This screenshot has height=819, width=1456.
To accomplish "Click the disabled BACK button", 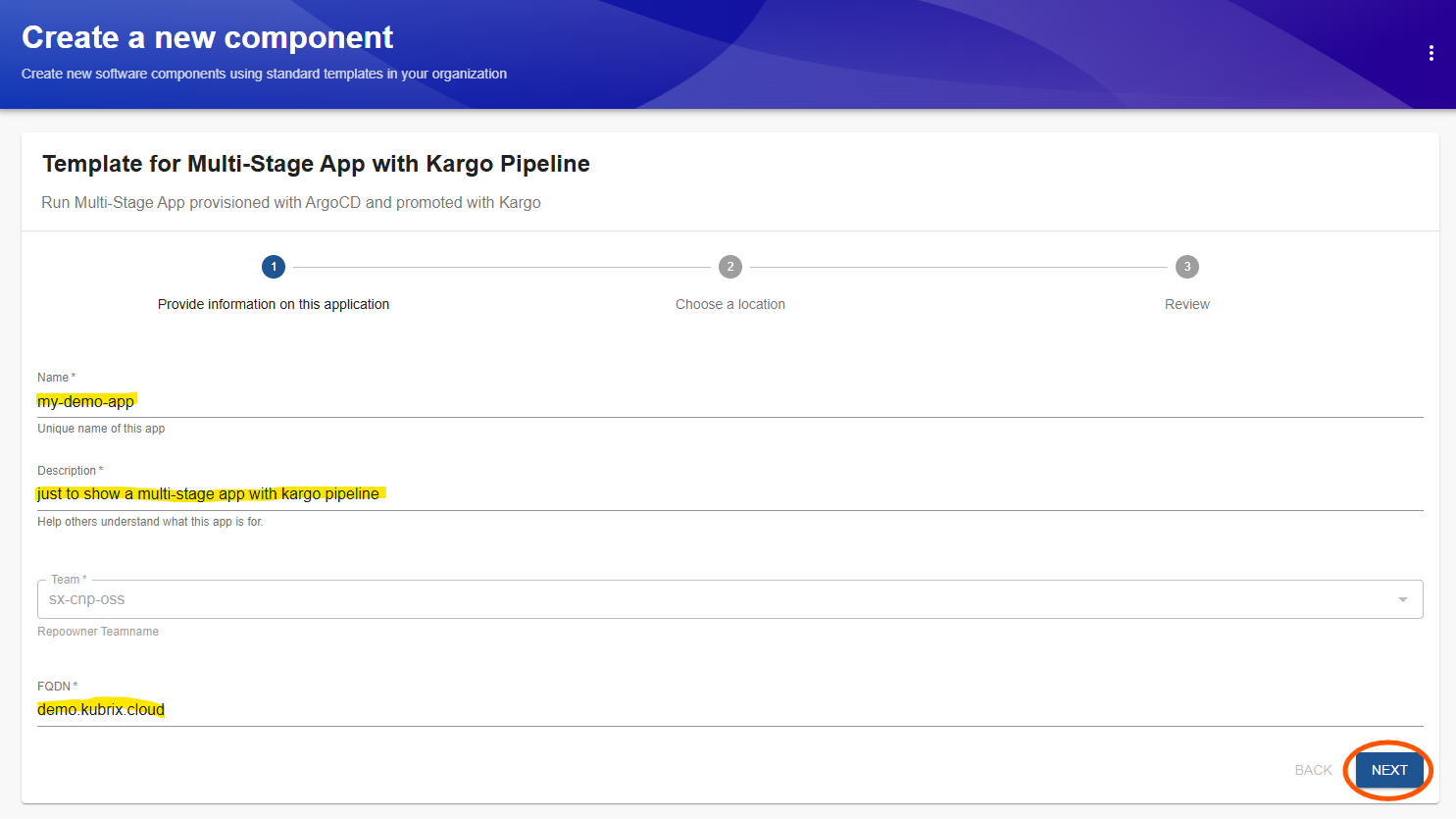I will (x=1313, y=770).
